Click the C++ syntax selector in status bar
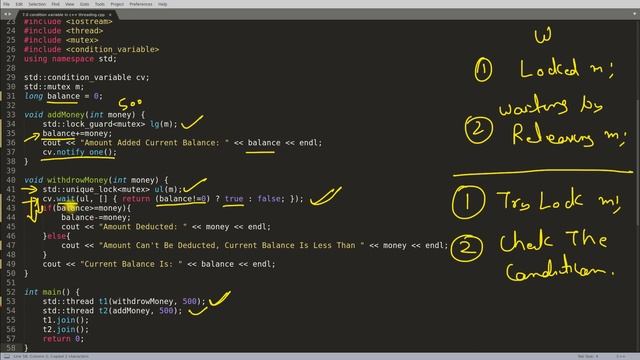640x360 pixels. tap(620, 356)
